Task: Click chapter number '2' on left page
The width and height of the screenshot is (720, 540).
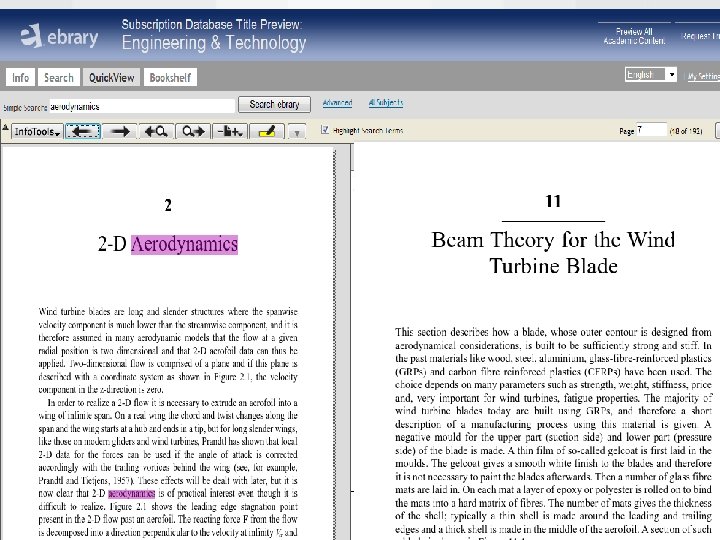Action: tap(168, 205)
